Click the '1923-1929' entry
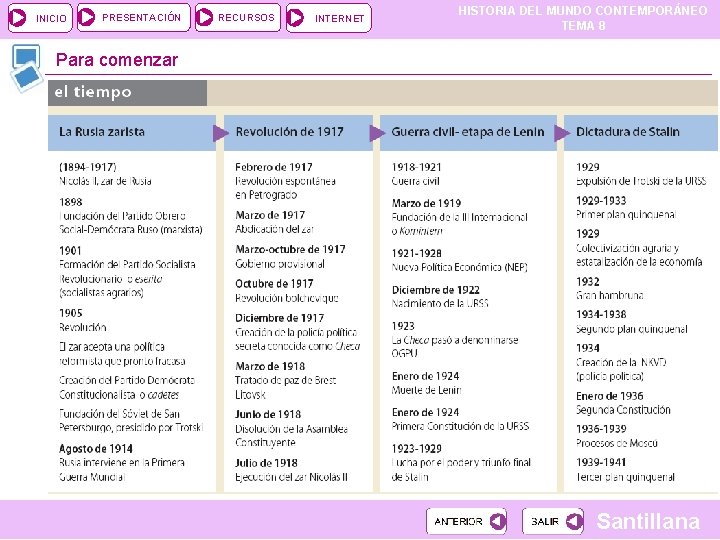The height and width of the screenshot is (540, 720). pos(416,448)
